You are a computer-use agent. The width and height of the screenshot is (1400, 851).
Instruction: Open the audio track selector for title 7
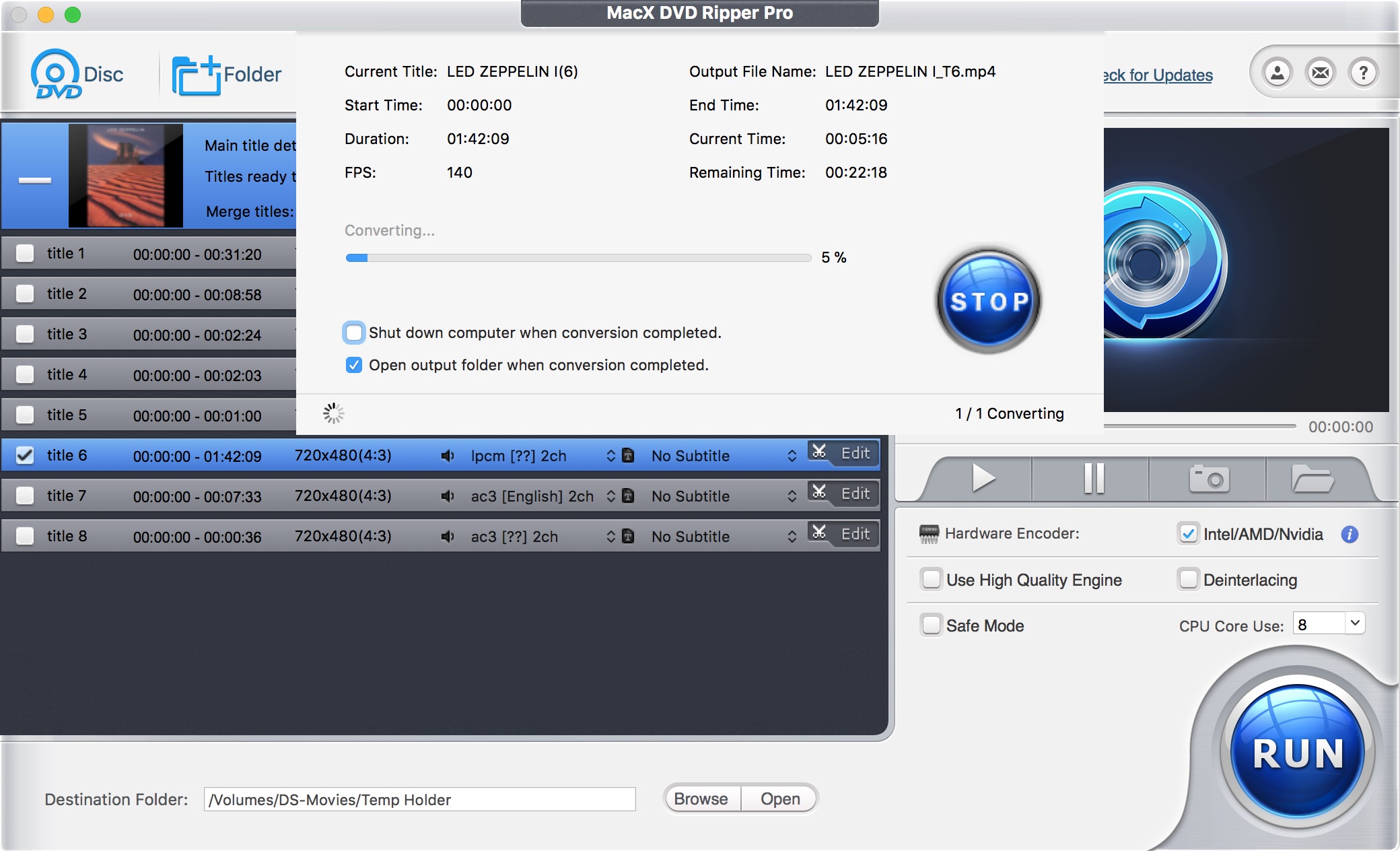click(611, 496)
